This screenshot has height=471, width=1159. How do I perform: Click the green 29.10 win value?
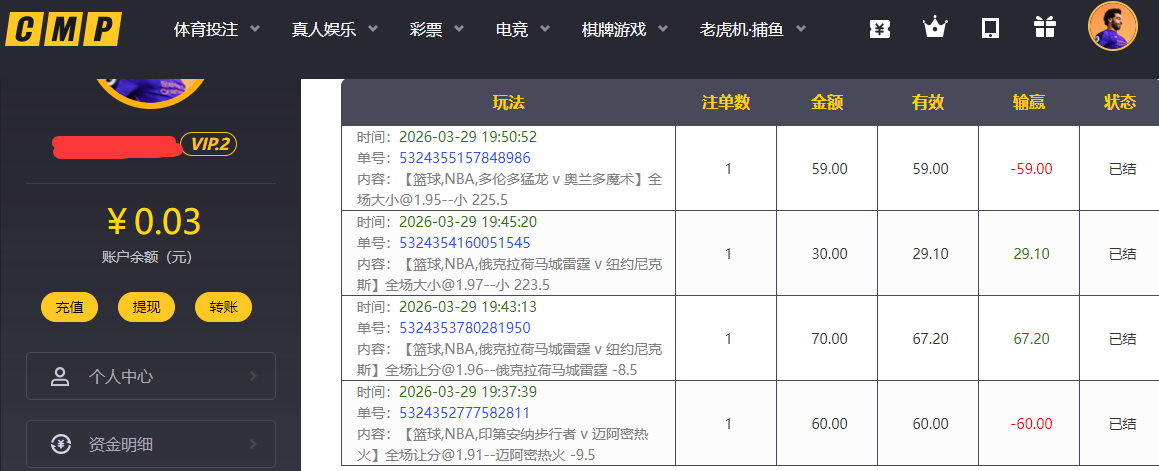[1031, 254]
